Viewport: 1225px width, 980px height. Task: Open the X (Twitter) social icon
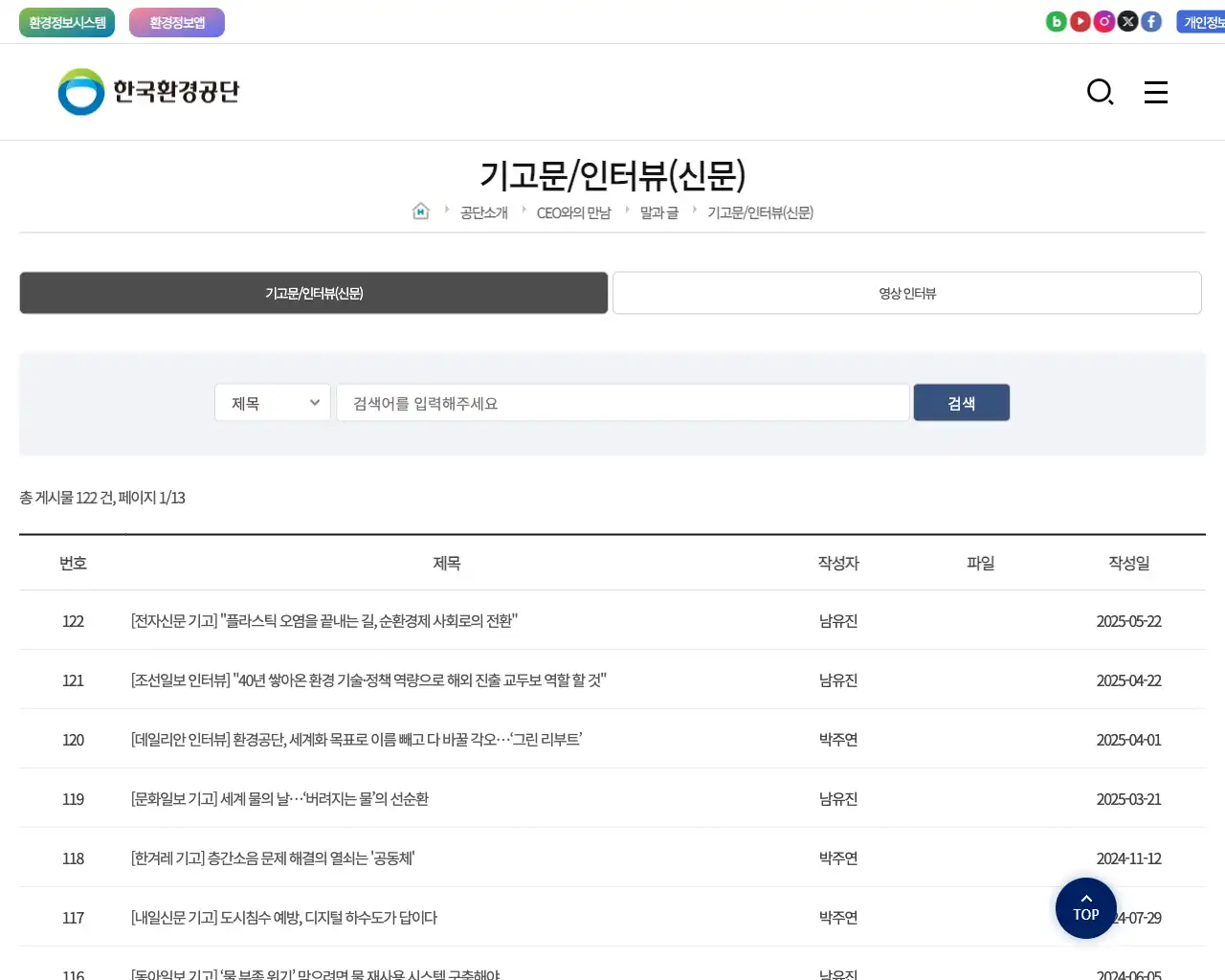1127,20
